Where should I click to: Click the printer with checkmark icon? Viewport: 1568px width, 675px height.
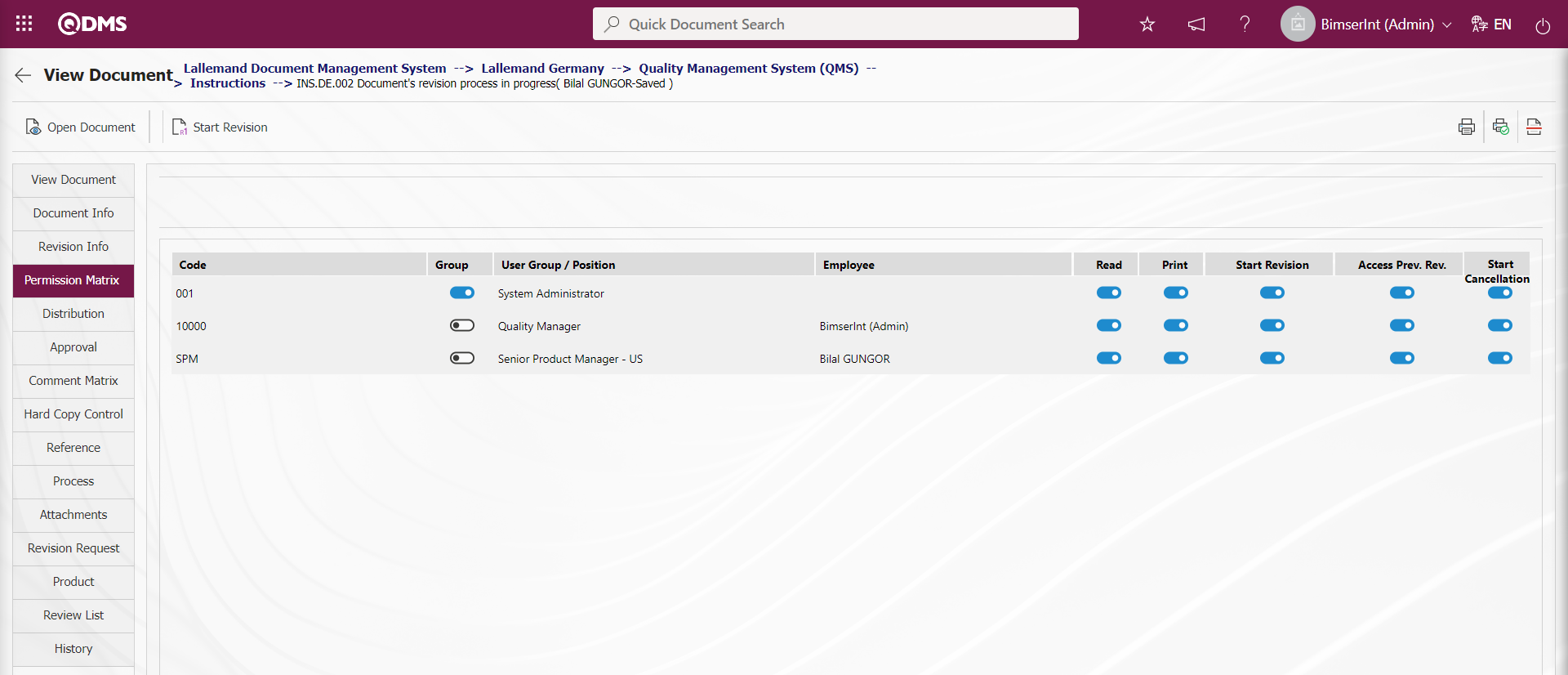point(1501,127)
